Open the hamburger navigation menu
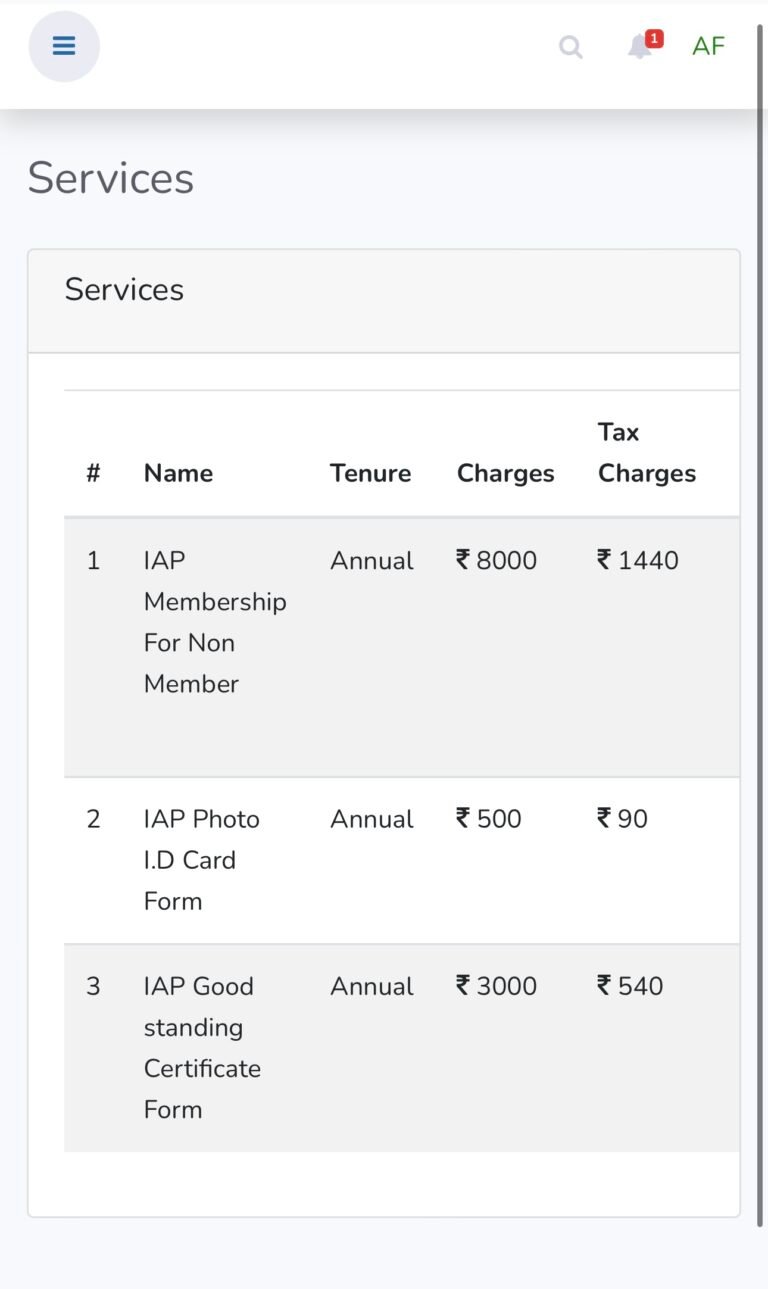 pos(64,45)
